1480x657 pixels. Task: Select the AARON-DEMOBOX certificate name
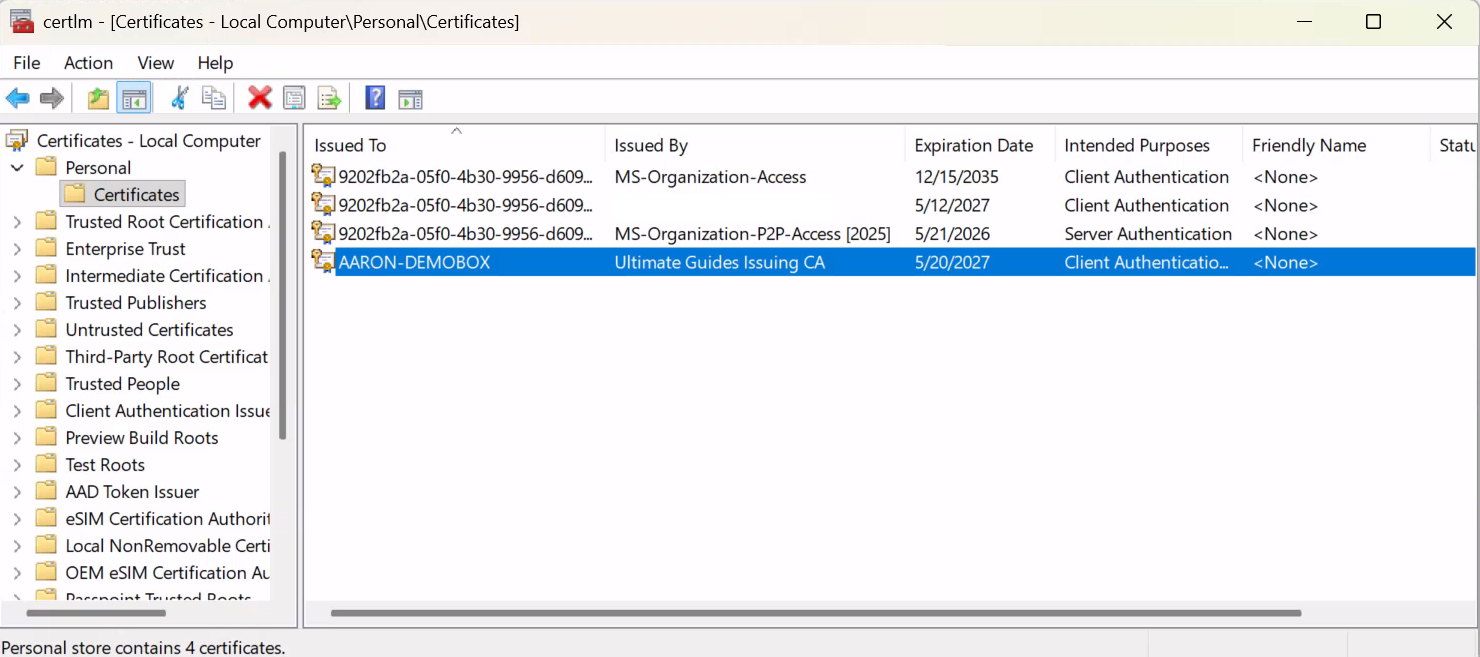[414, 262]
